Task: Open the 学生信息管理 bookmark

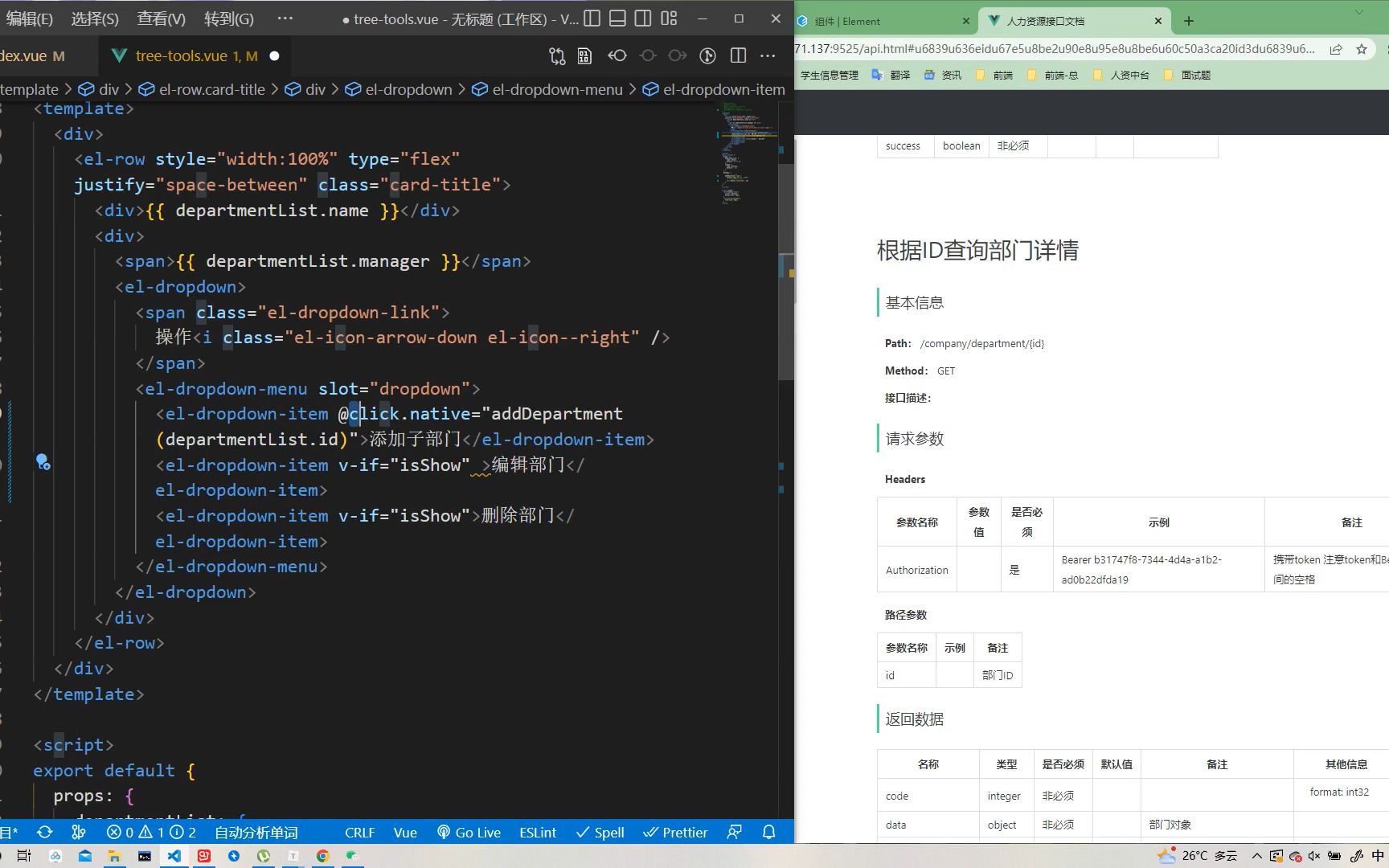Action: (829, 75)
